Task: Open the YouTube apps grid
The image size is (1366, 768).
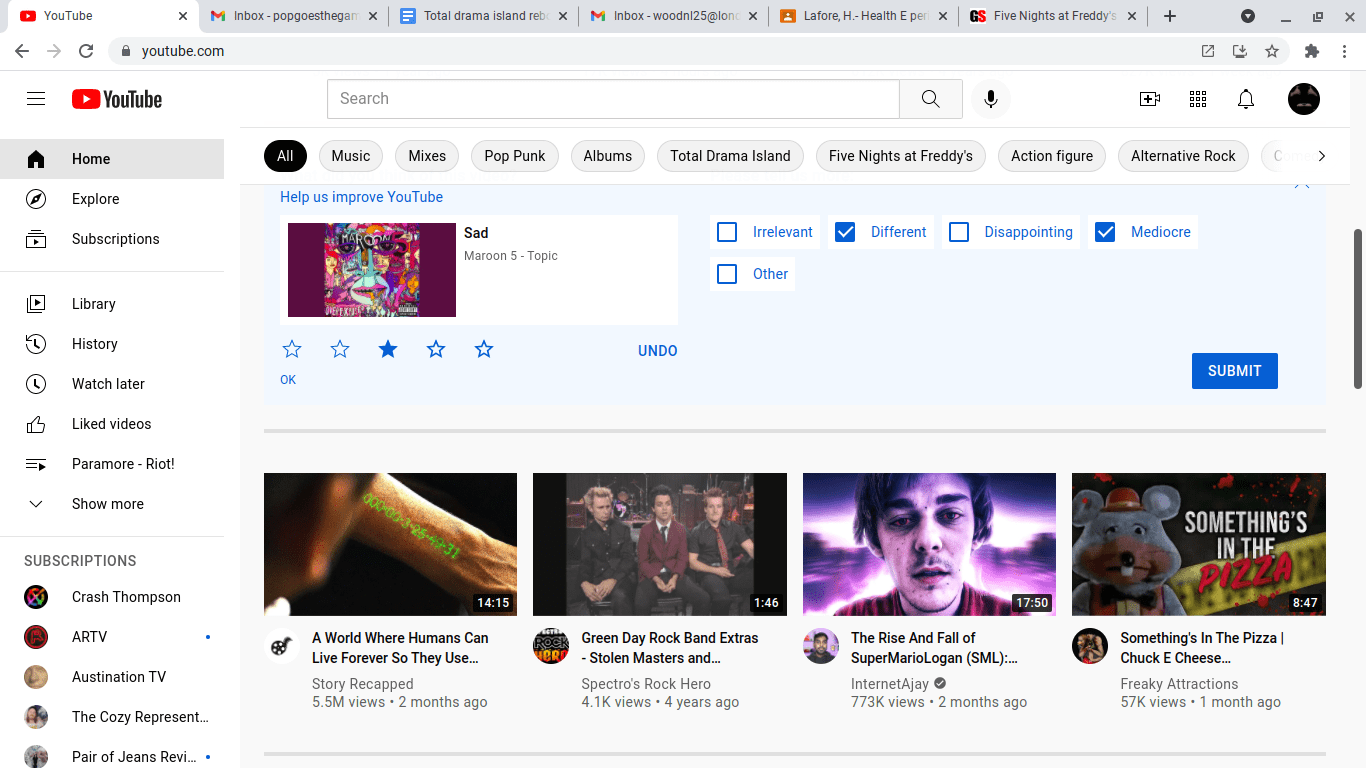Action: click(x=1198, y=99)
